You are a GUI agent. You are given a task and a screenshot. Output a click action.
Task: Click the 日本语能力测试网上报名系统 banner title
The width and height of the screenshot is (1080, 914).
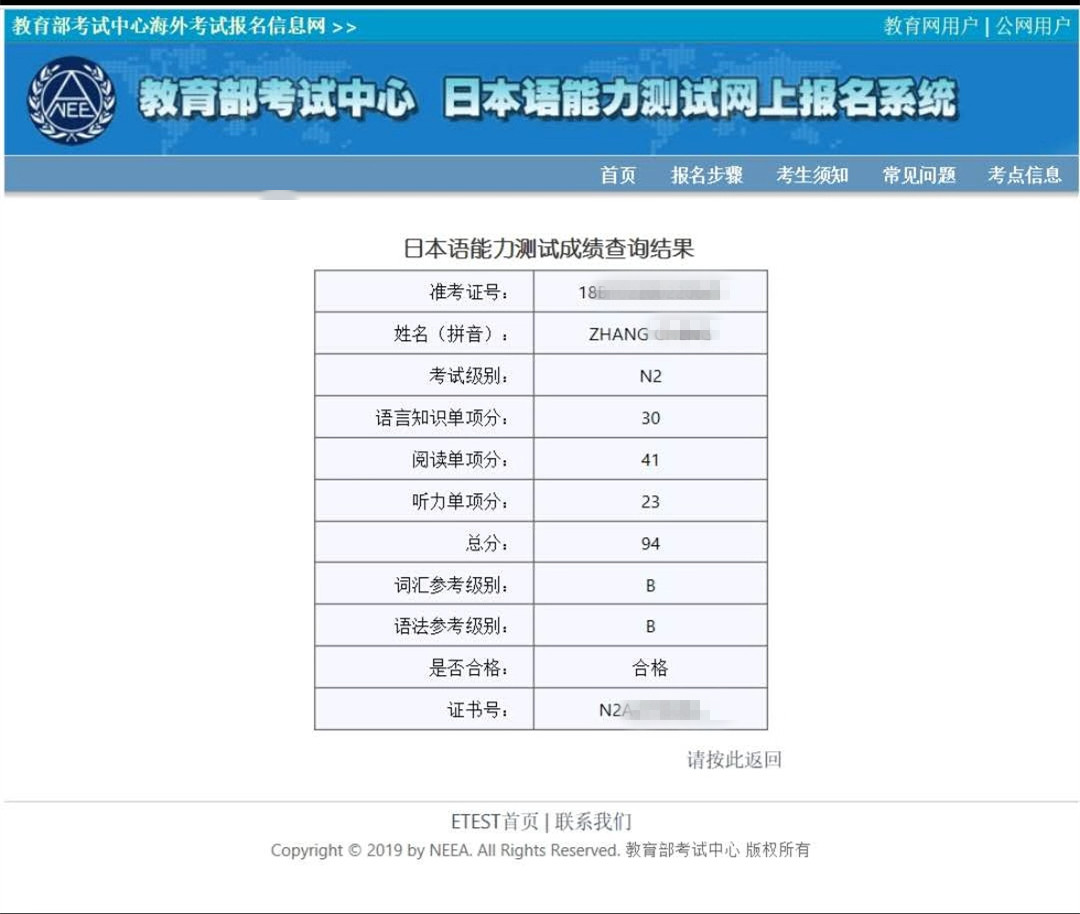[x=698, y=100]
